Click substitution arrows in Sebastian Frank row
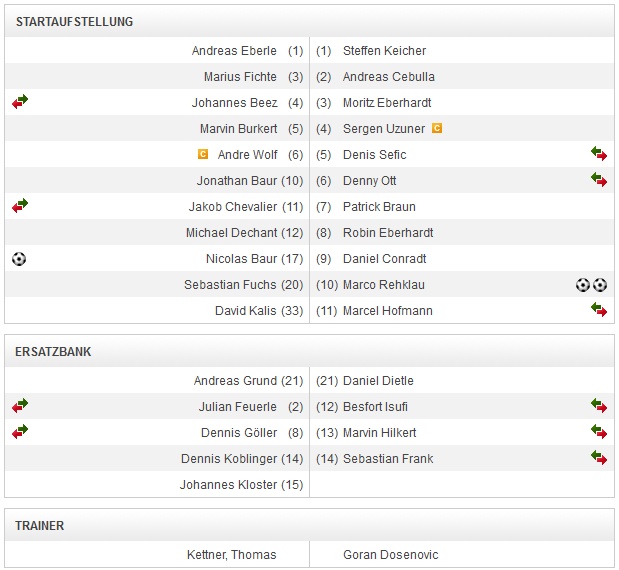The height and width of the screenshot is (570, 619). click(599, 458)
